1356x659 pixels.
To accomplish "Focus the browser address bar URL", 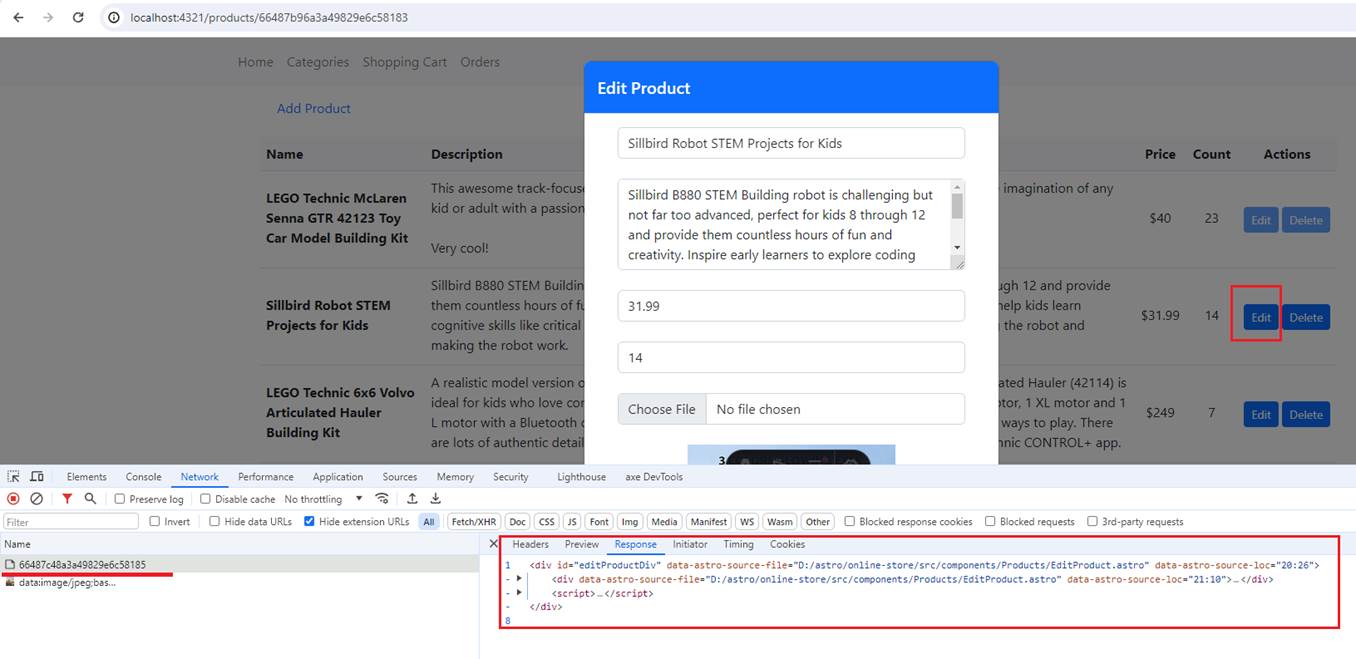I will 269,18.
